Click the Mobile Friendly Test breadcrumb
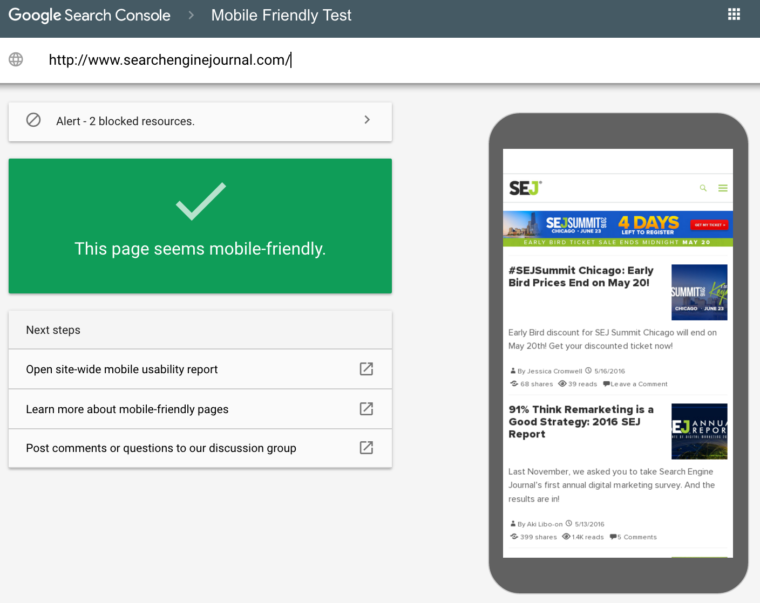Screen dimensions: 760x603 click(x=281, y=16)
